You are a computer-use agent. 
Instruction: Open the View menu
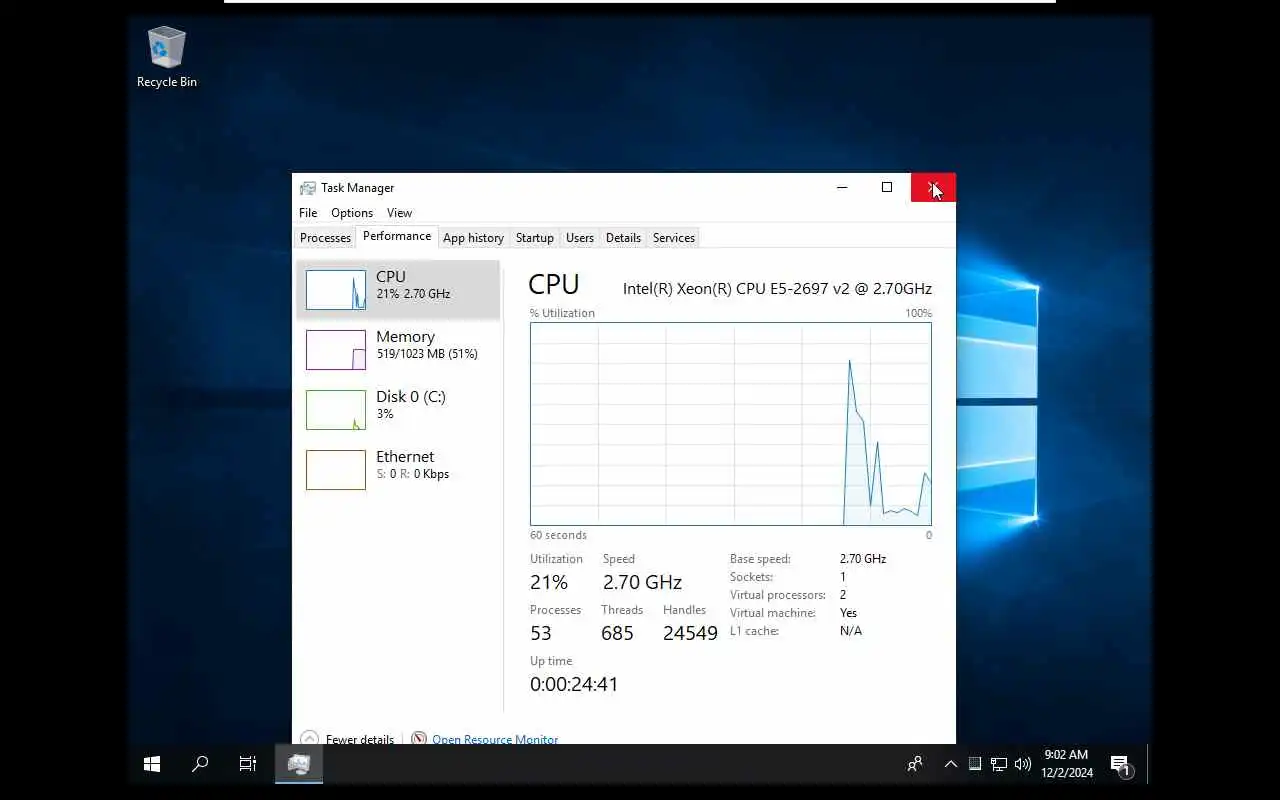(399, 213)
